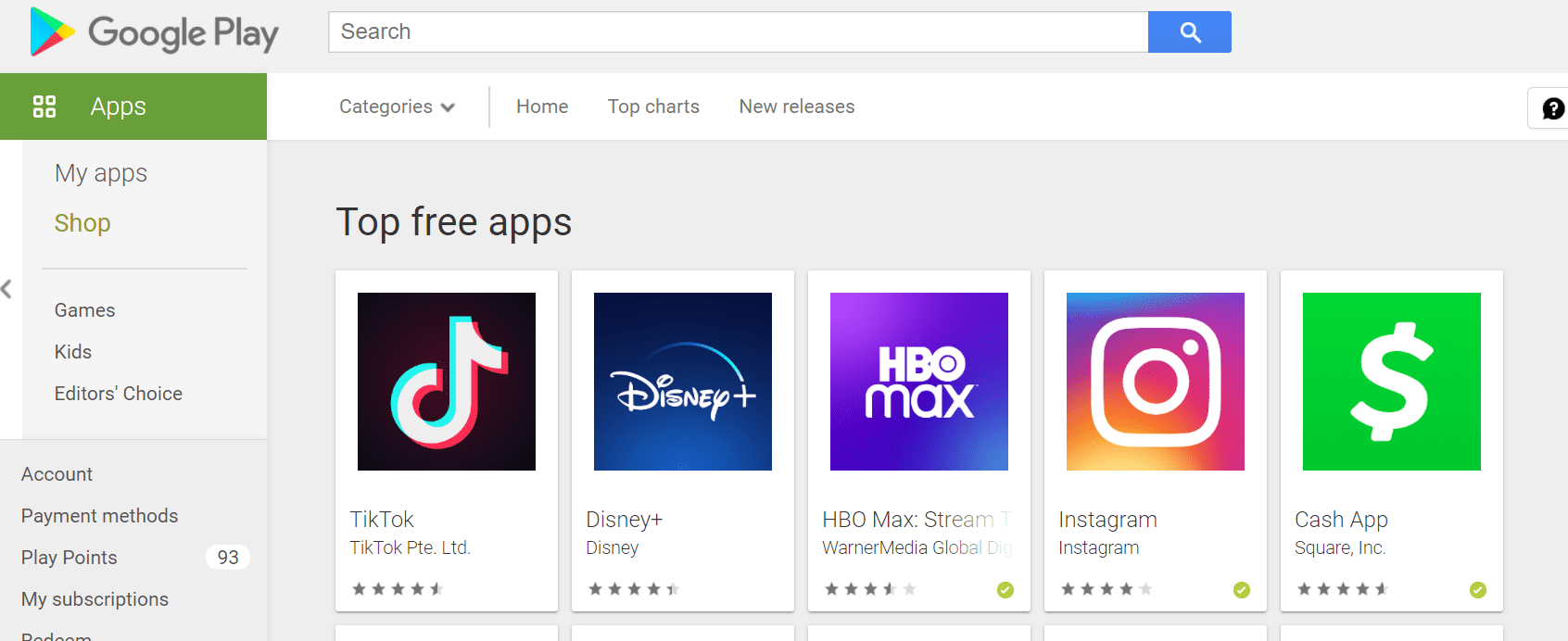Viewport: 1568px width, 641px height.
Task: Click the Disney+ title text
Action: click(x=624, y=520)
